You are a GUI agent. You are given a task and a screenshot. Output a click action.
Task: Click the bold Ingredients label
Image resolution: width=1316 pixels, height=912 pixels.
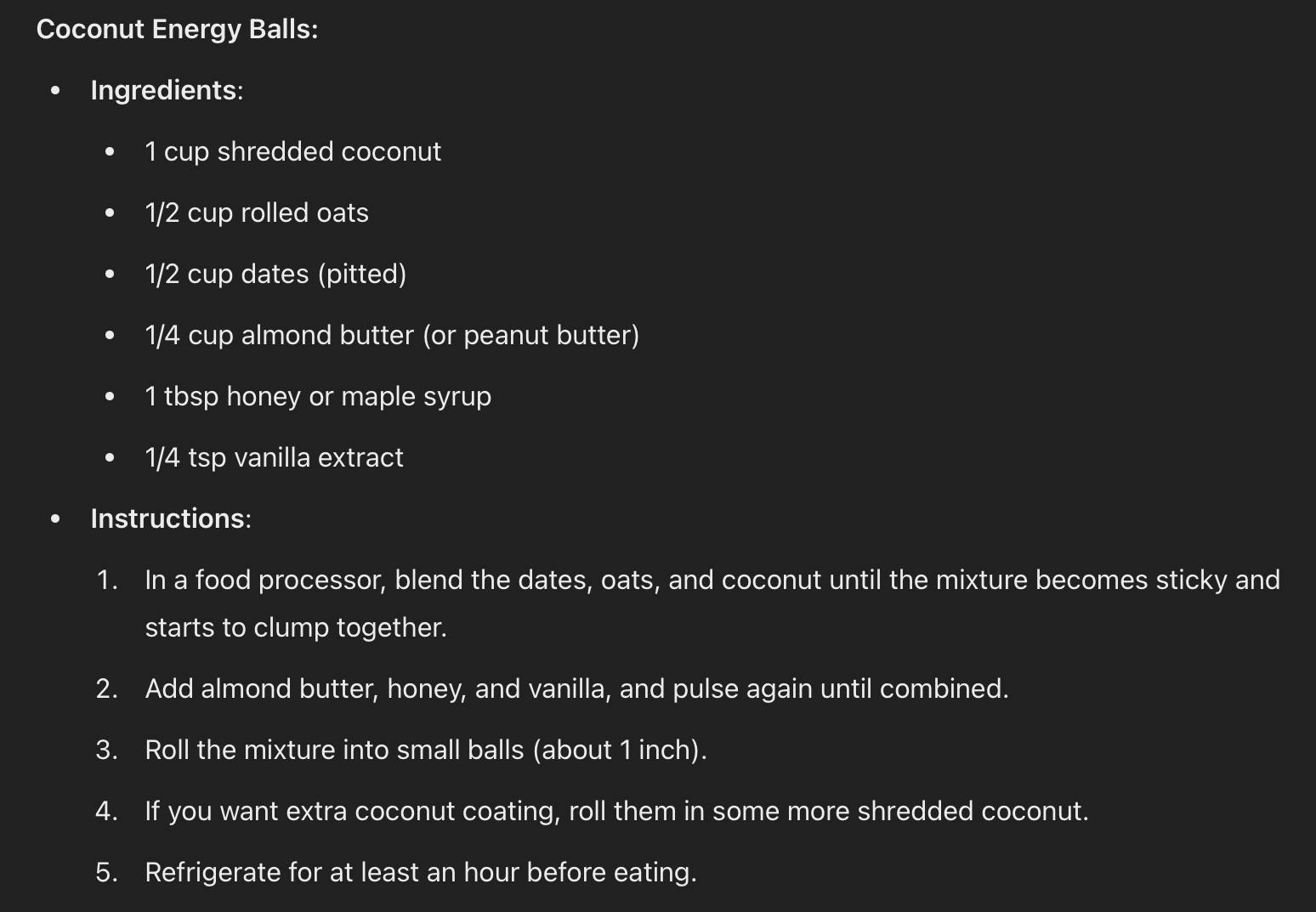pos(163,90)
